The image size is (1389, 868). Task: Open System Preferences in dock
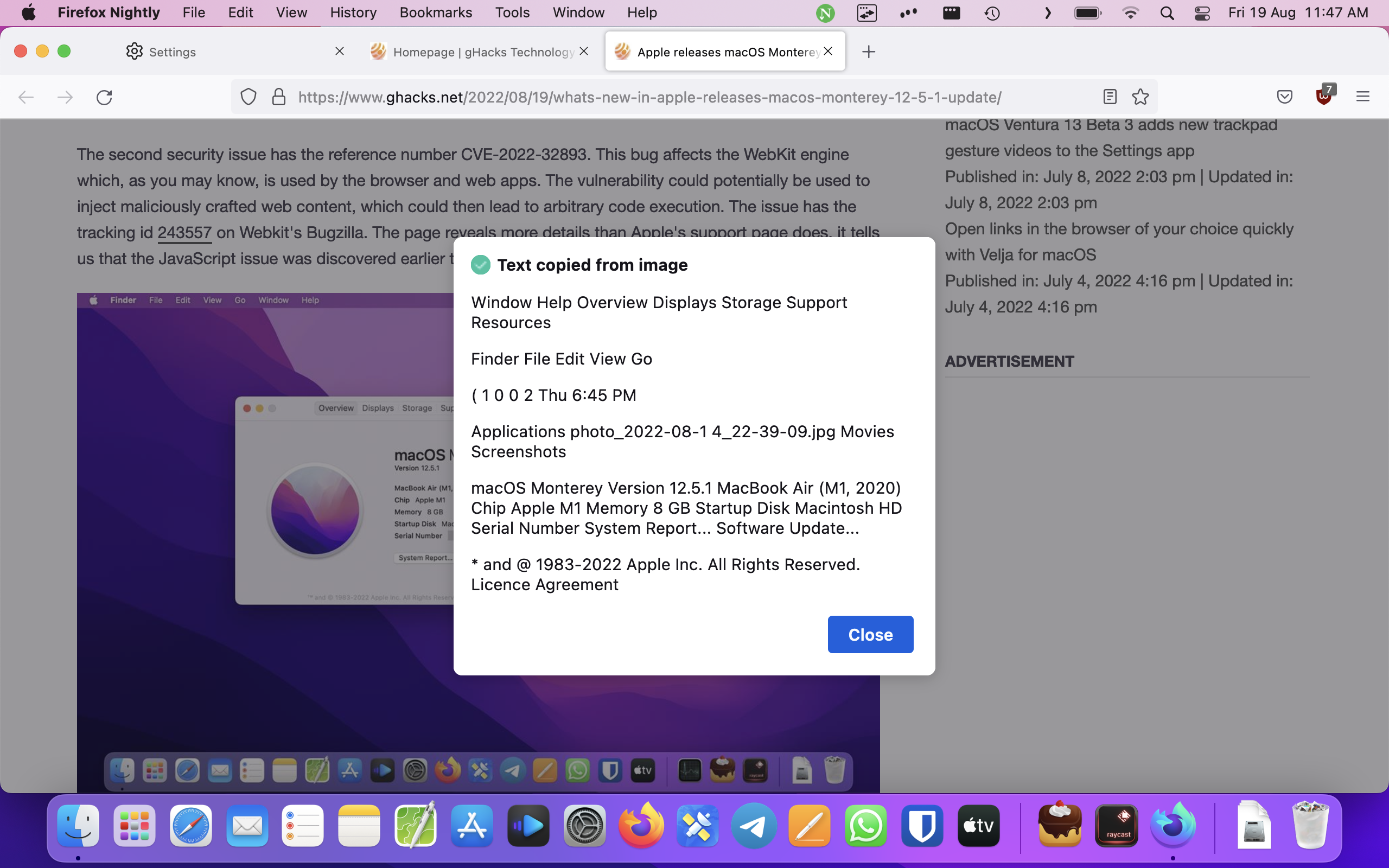(x=585, y=825)
